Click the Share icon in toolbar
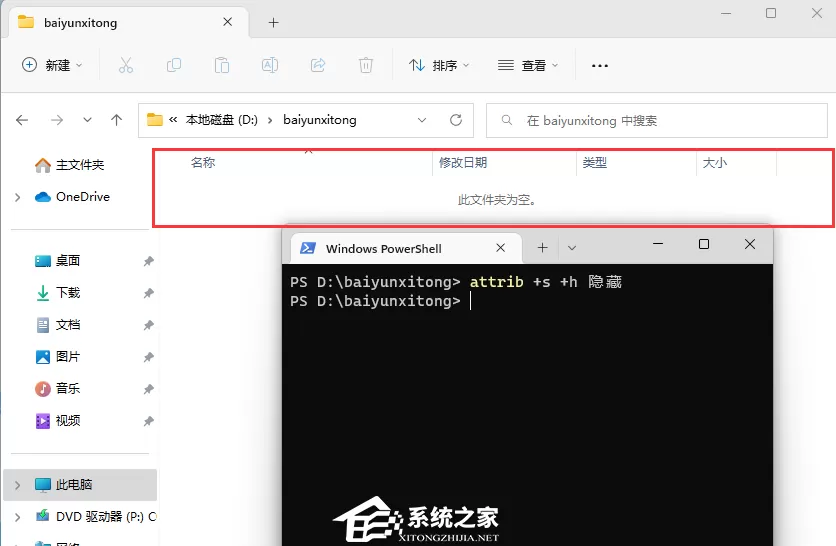836x546 pixels. (x=318, y=66)
